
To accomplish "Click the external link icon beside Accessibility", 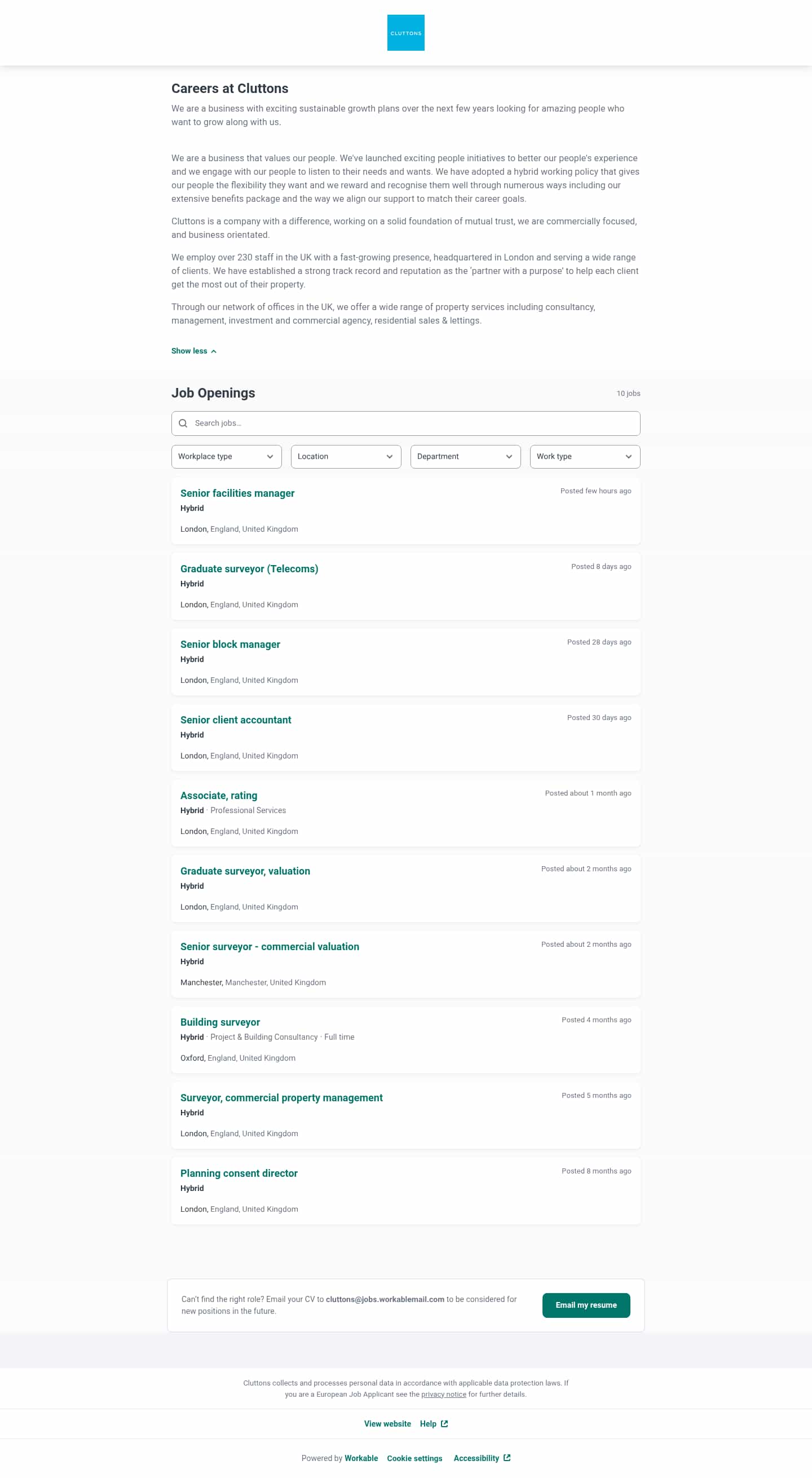I will click(506, 1457).
